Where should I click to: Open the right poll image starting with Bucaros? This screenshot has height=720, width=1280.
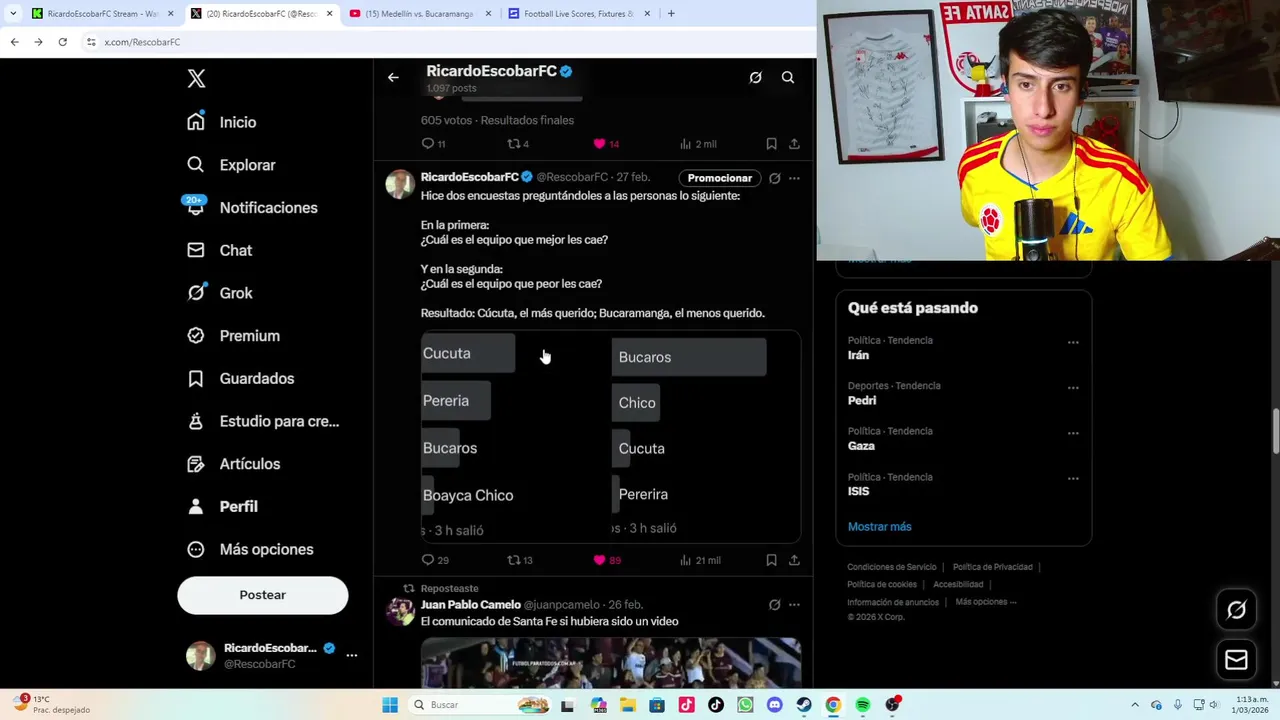pos(706,436)
